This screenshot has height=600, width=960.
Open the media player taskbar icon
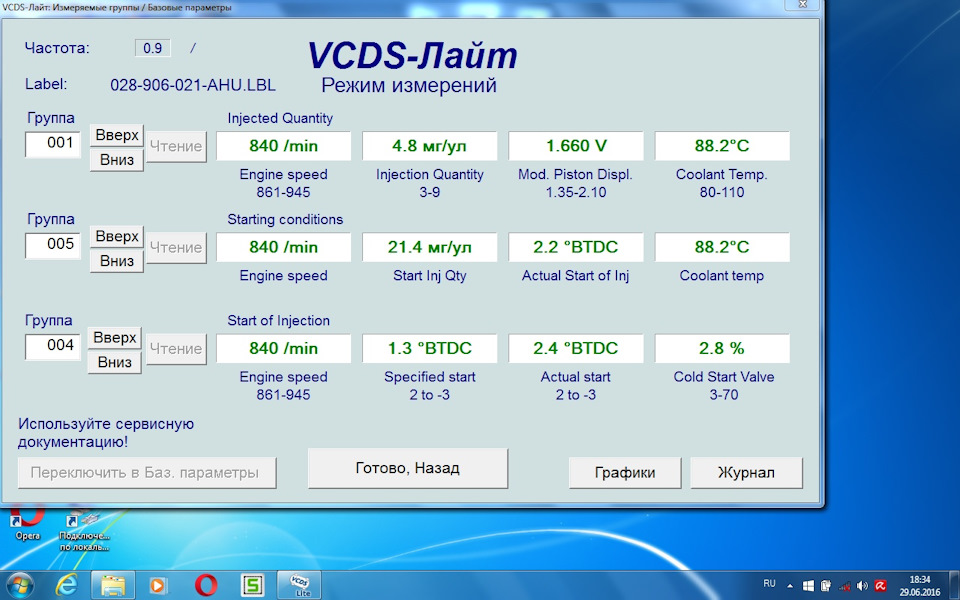[158, 586]
